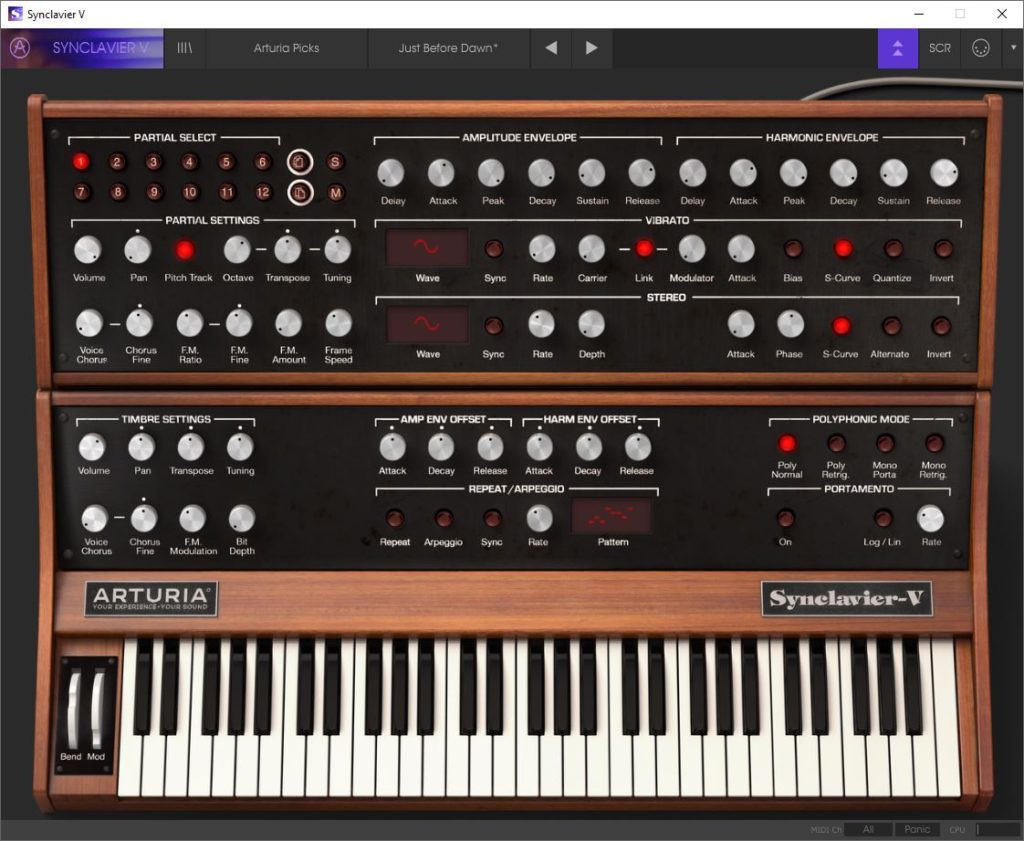Enable the Arpeggio button
This screenshot has height=841, width=1024.
click(x=443, y=518)
